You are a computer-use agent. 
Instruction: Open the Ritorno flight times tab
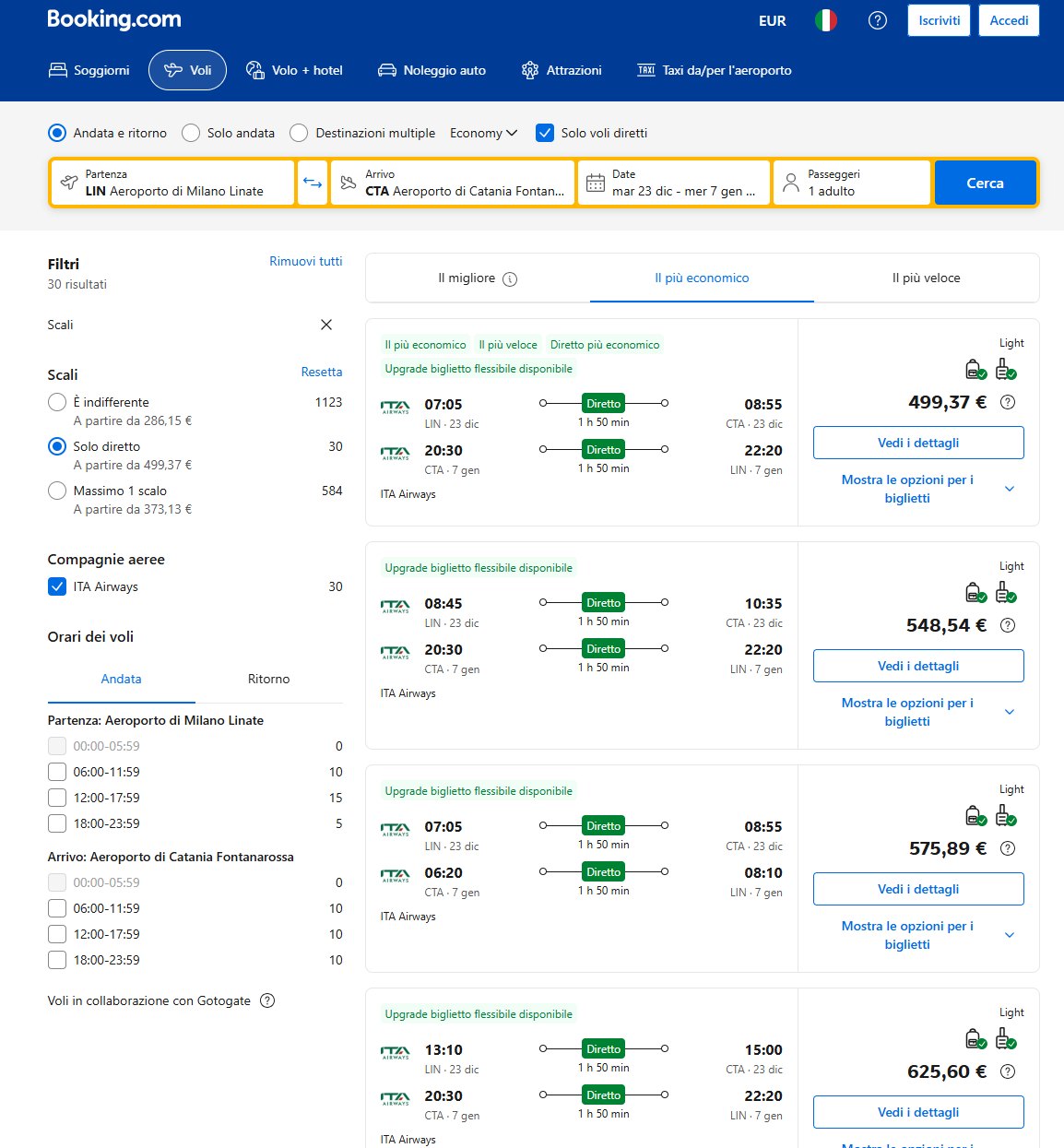[x=268, y=679]
